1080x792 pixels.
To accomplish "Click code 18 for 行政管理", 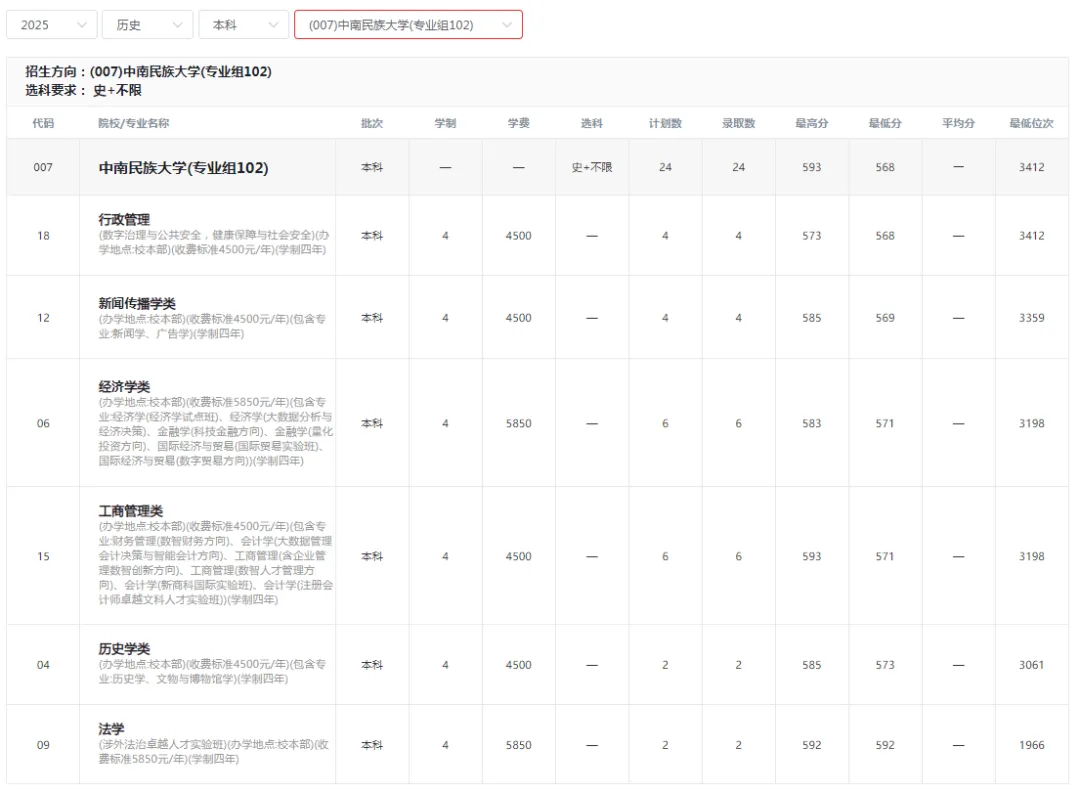I will (x=43, y=236).
